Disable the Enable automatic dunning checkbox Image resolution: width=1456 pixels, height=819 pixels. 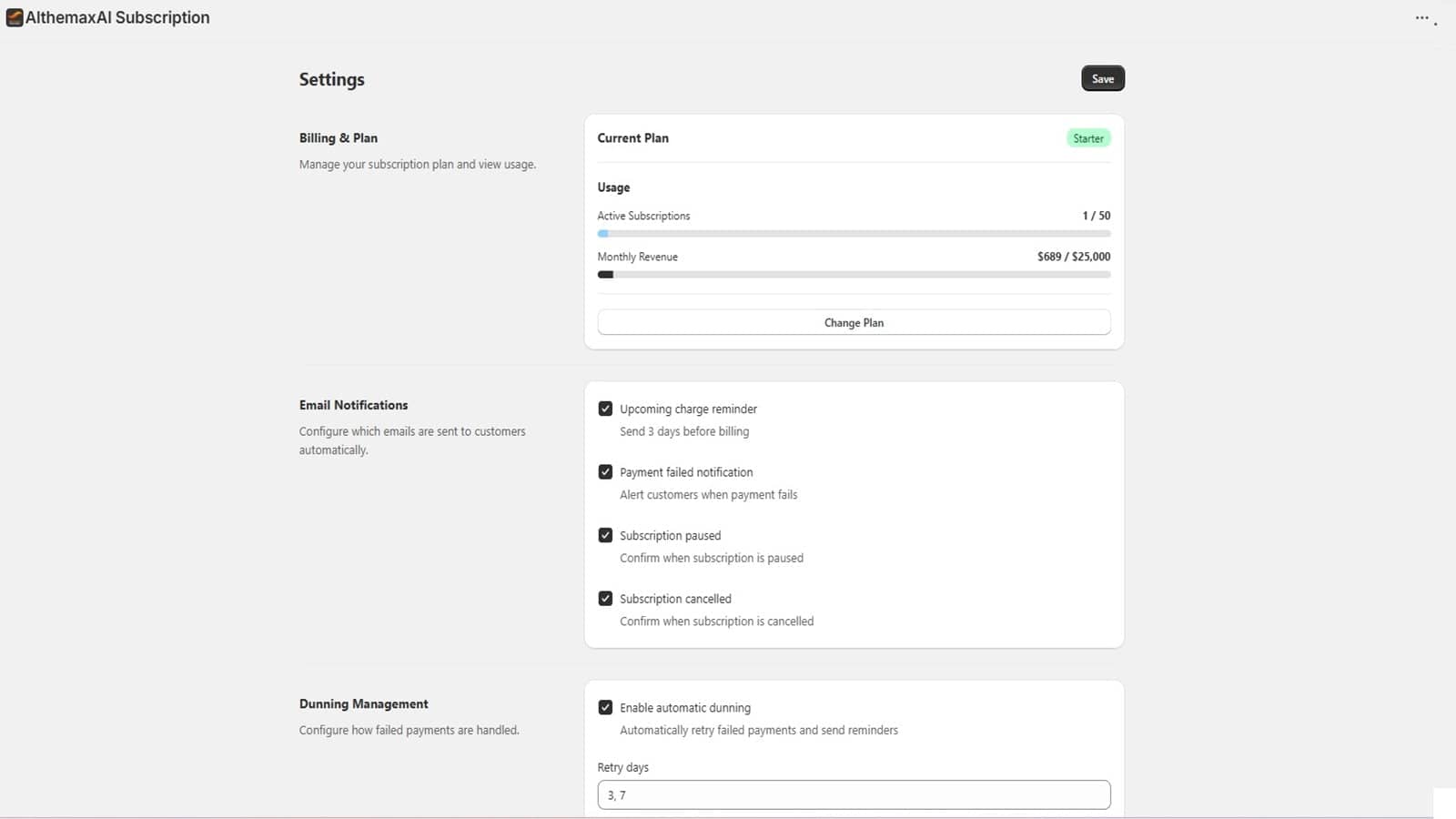pos(605,707)
